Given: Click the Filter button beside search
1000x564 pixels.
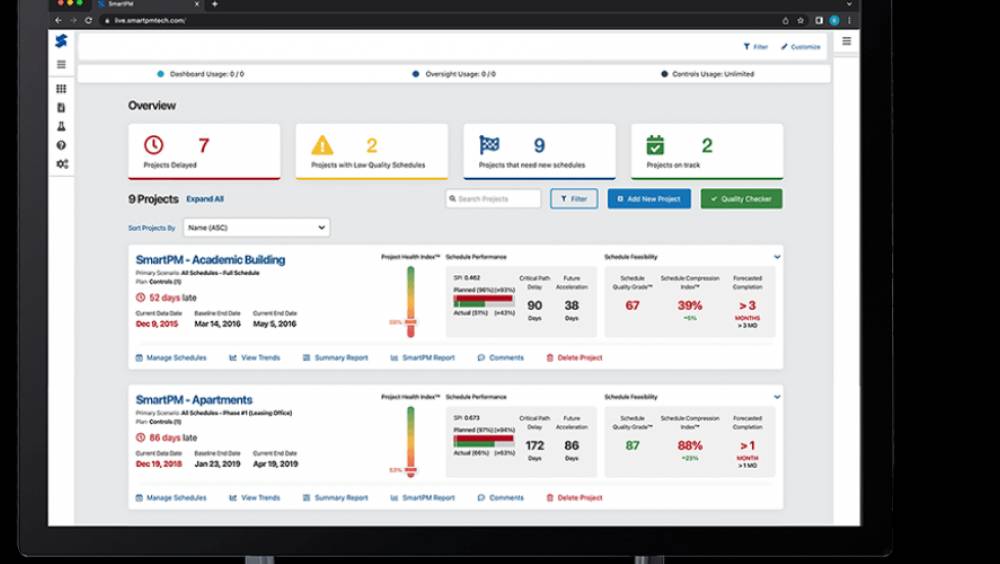Looking at the screenshot, I should pyautogui.click(x=574, y=198).
